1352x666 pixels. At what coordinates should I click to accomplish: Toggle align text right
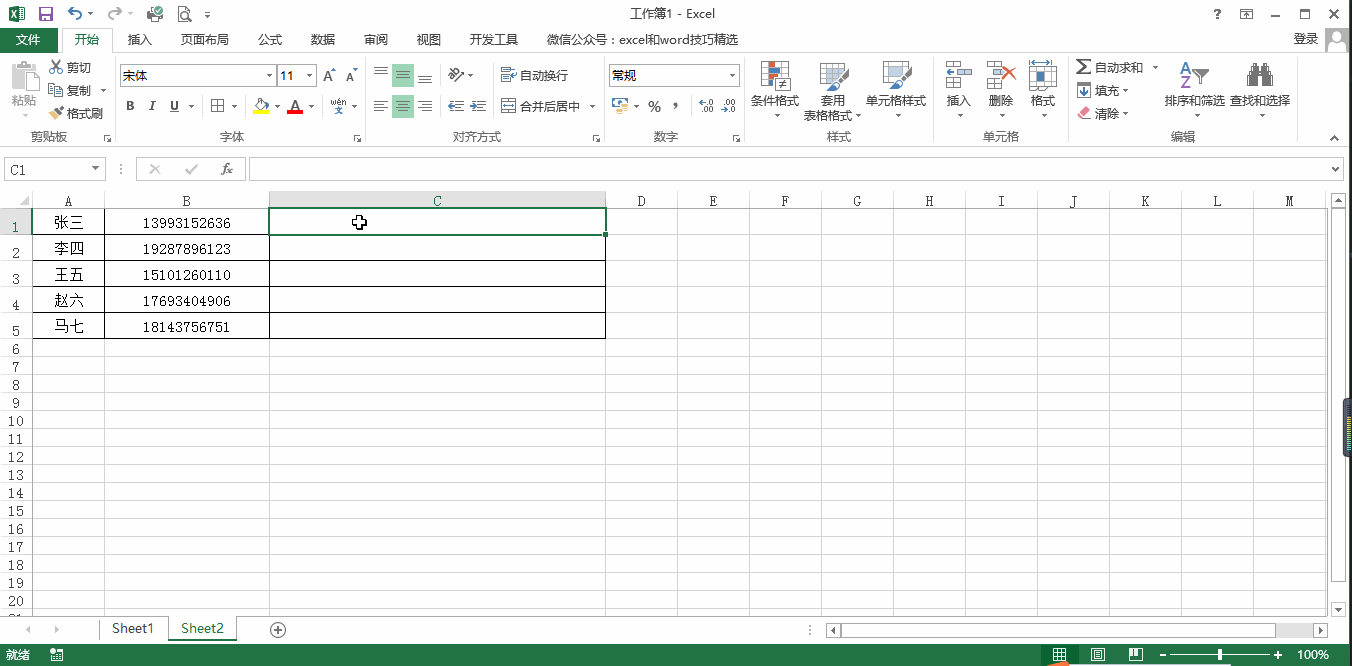(425, 106)
